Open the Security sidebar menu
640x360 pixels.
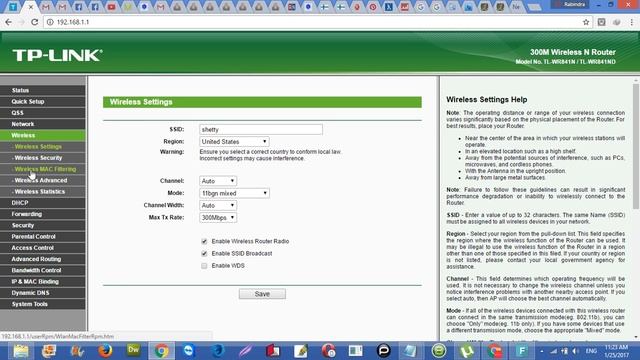click(43, 225)
